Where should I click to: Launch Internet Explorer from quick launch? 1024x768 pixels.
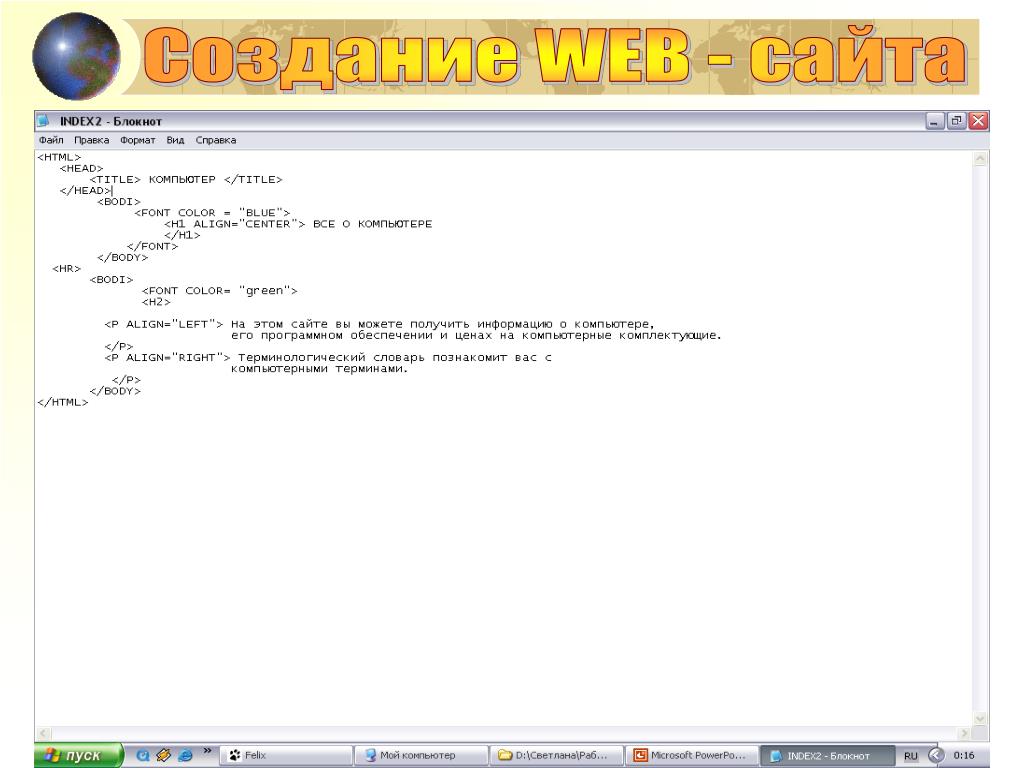(x=185, y=755)
